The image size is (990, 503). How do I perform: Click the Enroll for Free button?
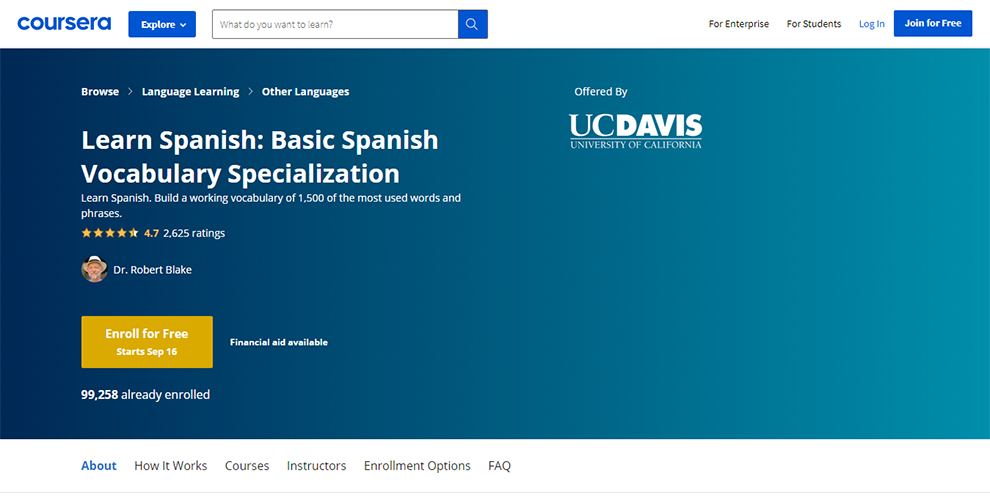click(x=147, y=342)
